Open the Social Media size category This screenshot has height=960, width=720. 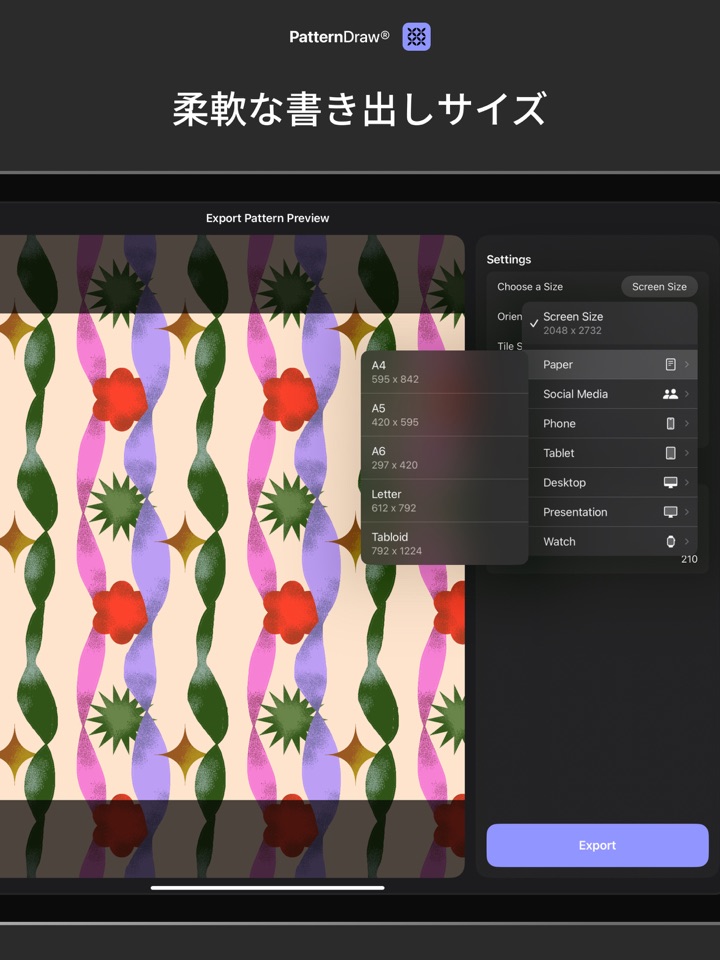(612, 394)
